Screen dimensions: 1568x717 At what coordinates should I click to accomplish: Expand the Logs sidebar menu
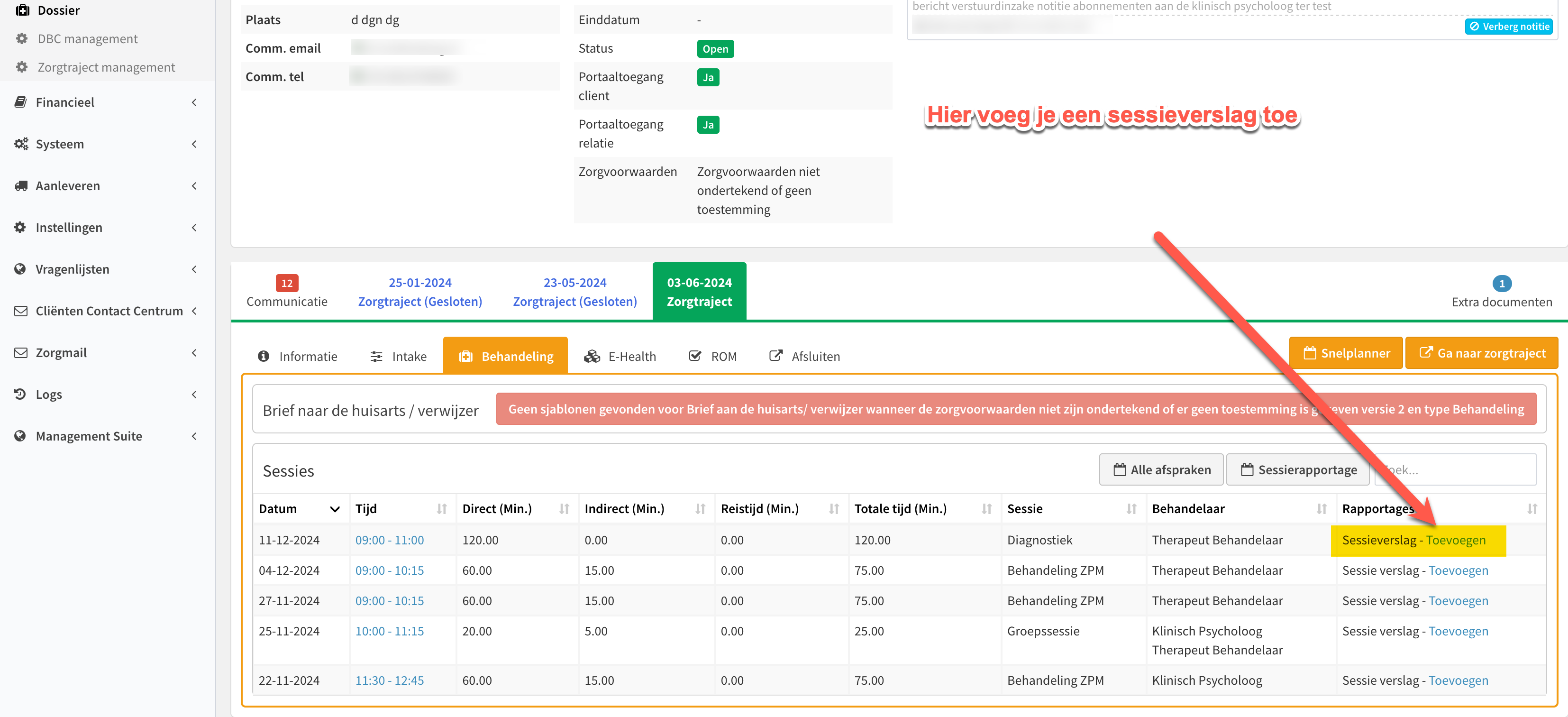point(194,395)
